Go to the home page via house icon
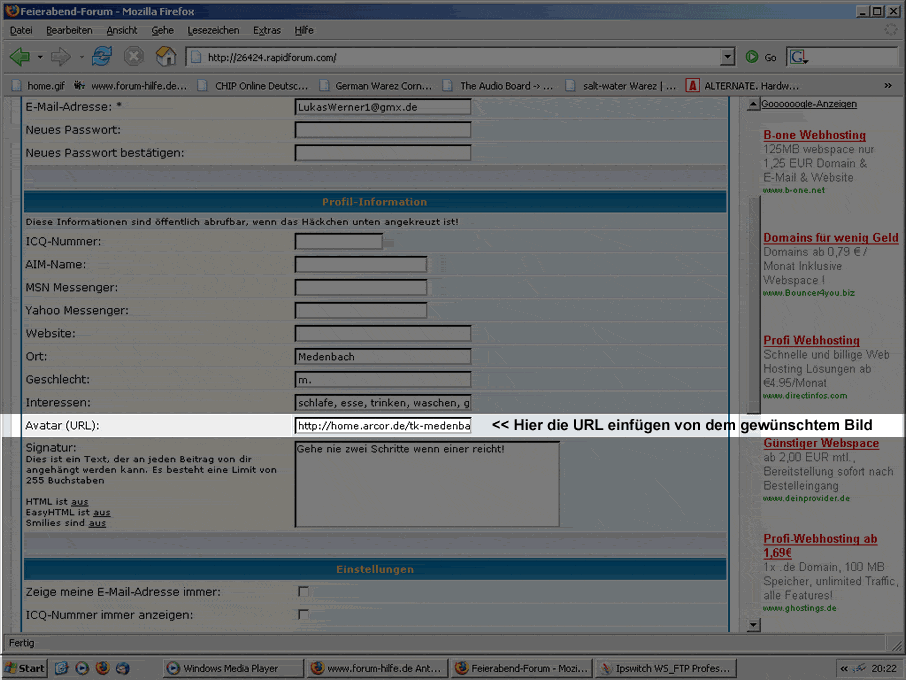The image size is (906, 680). 166,57
